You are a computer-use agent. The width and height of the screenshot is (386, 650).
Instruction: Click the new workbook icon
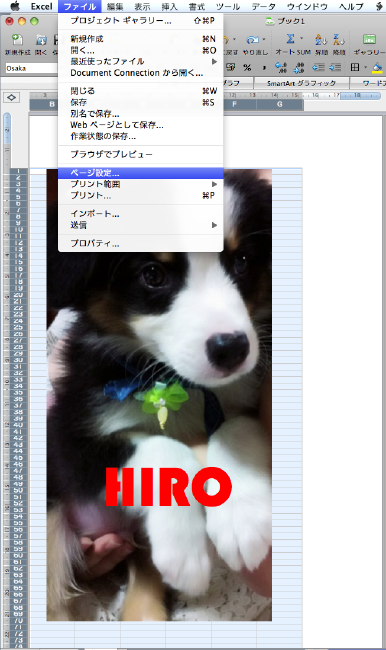pyautogui.click(x=17, y=40)
